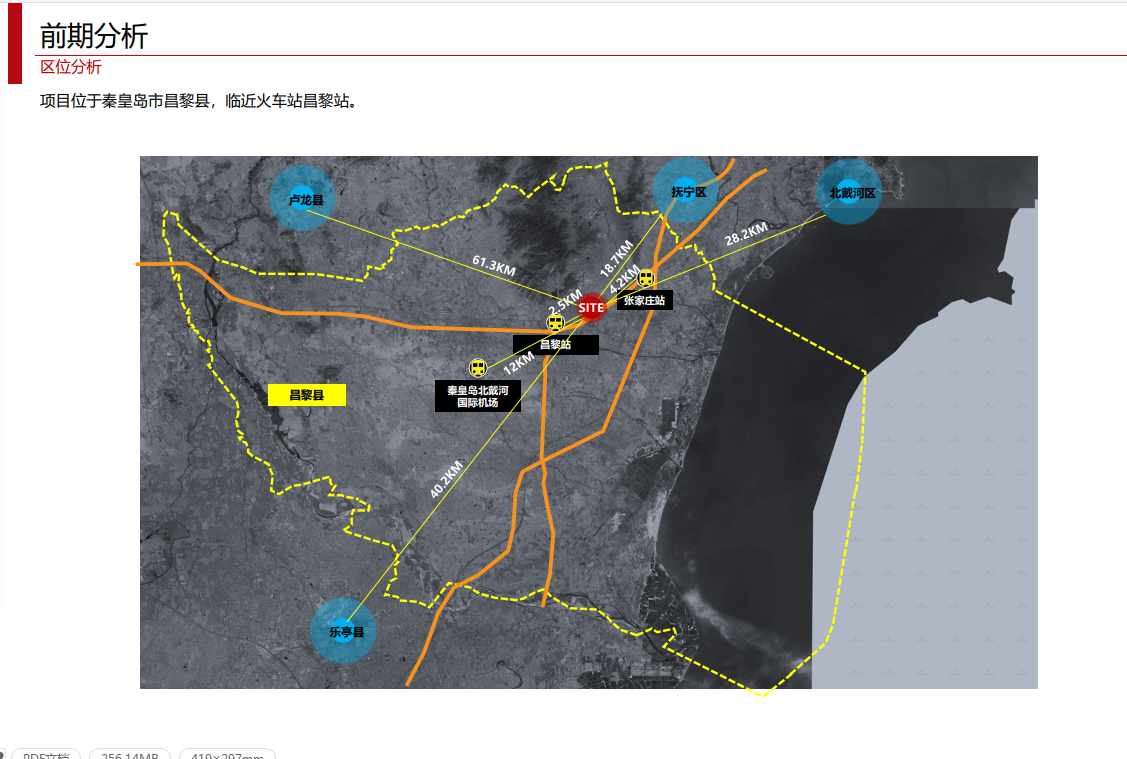Click the 秦皇岛北戴河国际机场 label box
This screenshot has width=1127, height=759.
coord(478,396)
